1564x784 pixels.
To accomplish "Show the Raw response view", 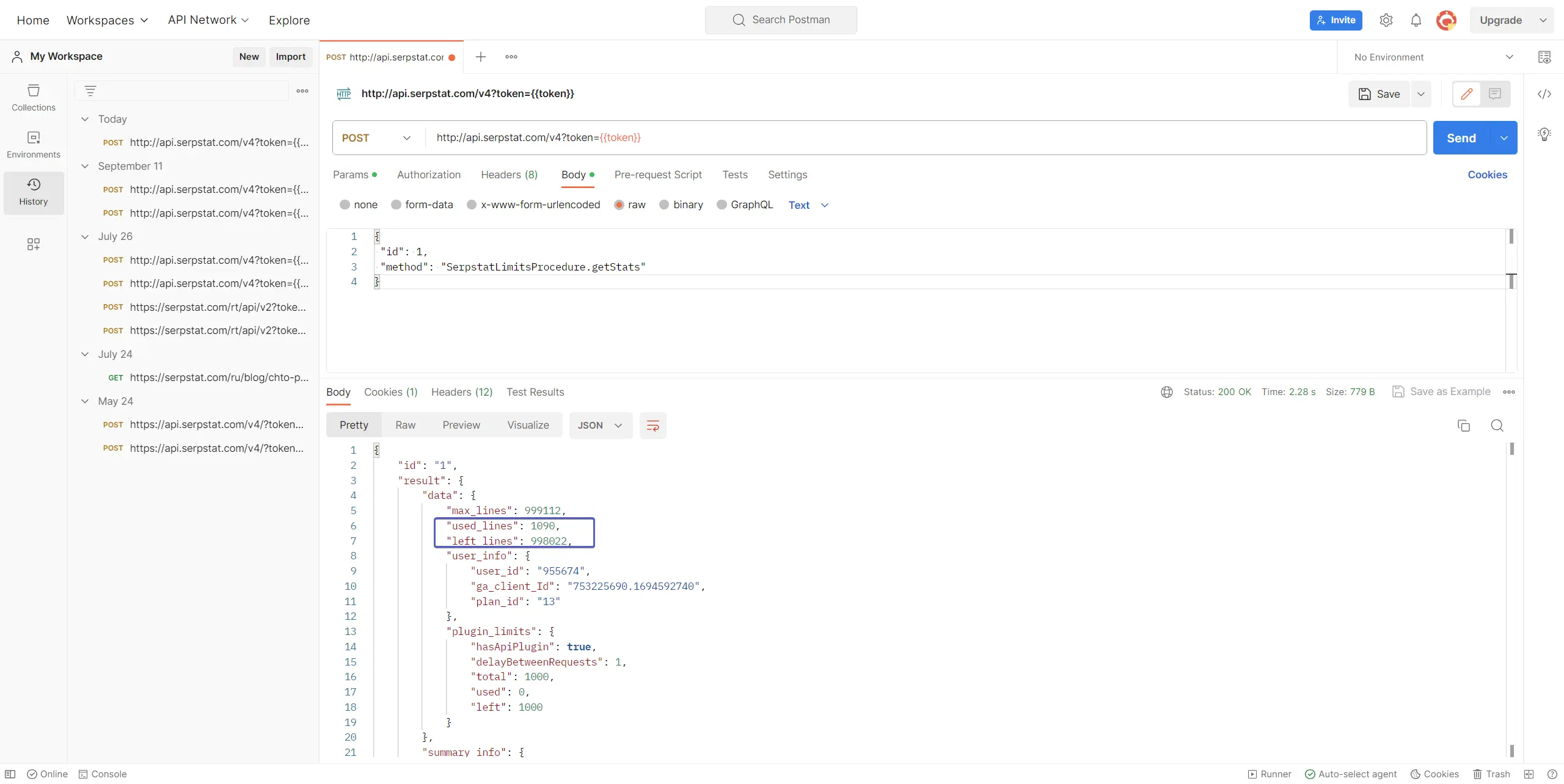I will pyautogui.click(x=405, y=425).
